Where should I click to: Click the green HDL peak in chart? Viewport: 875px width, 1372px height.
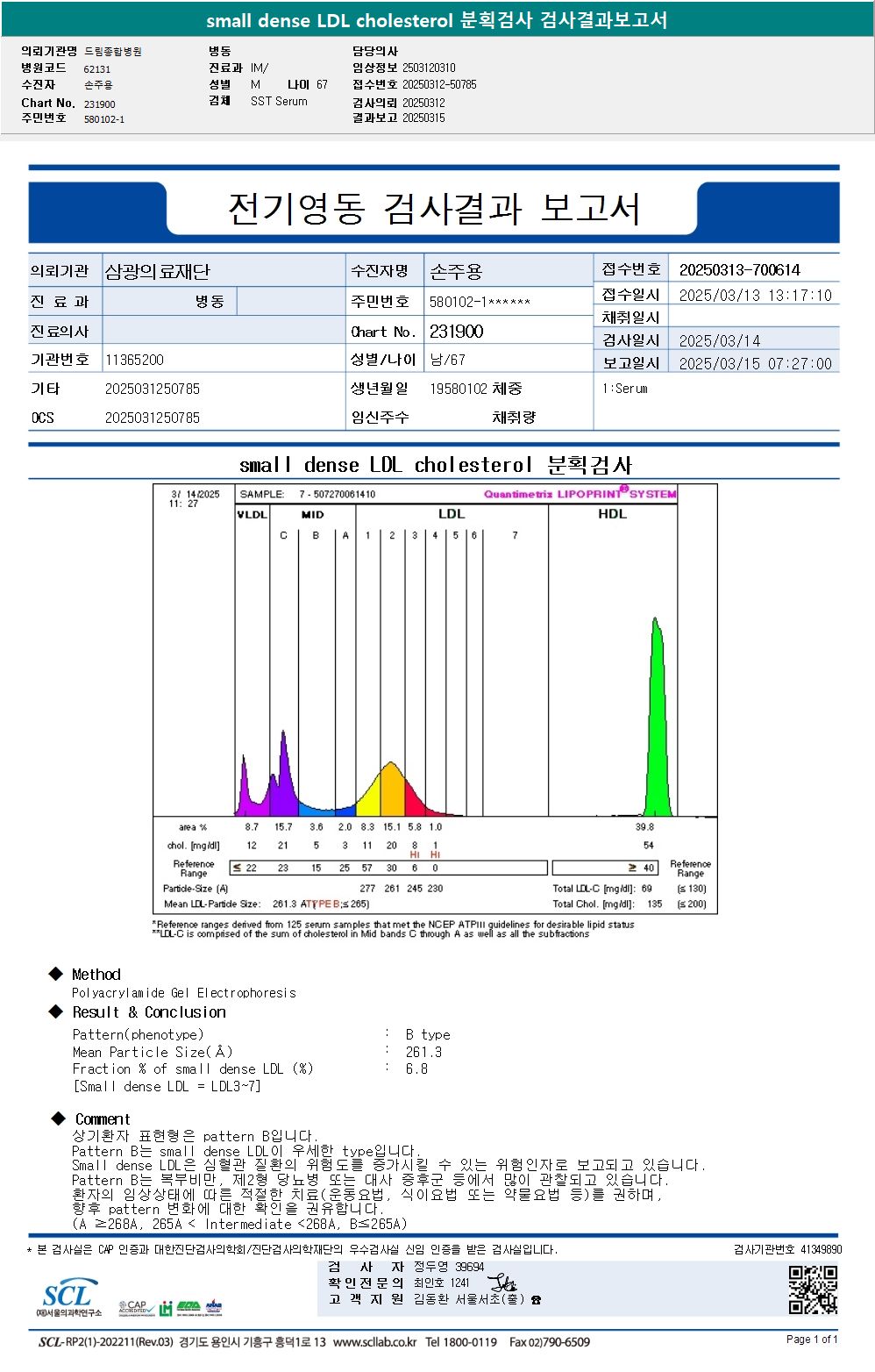click(657, 718)
